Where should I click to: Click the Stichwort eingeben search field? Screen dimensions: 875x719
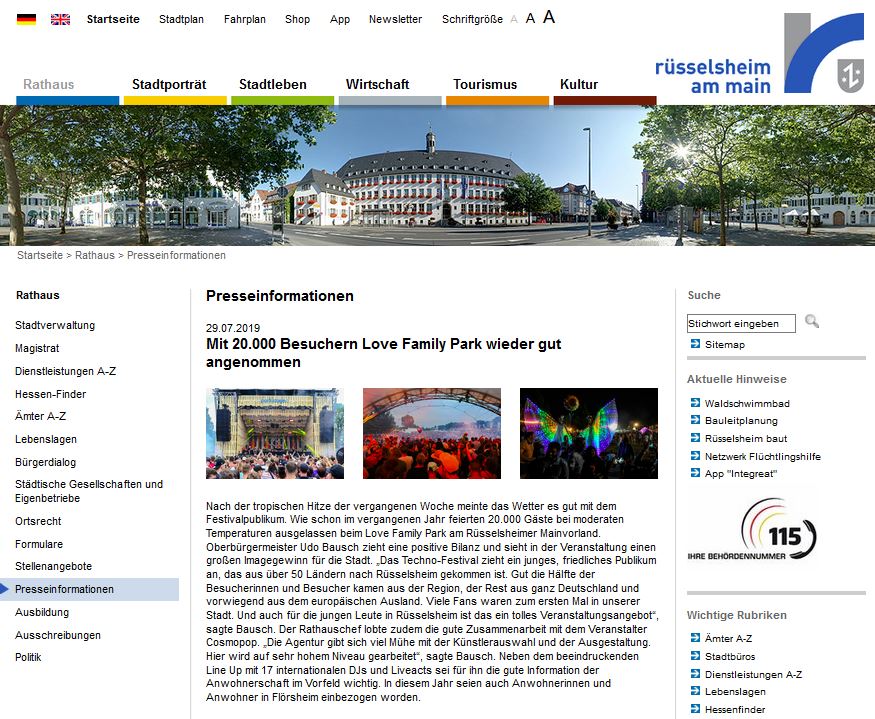tap(741, 323)
